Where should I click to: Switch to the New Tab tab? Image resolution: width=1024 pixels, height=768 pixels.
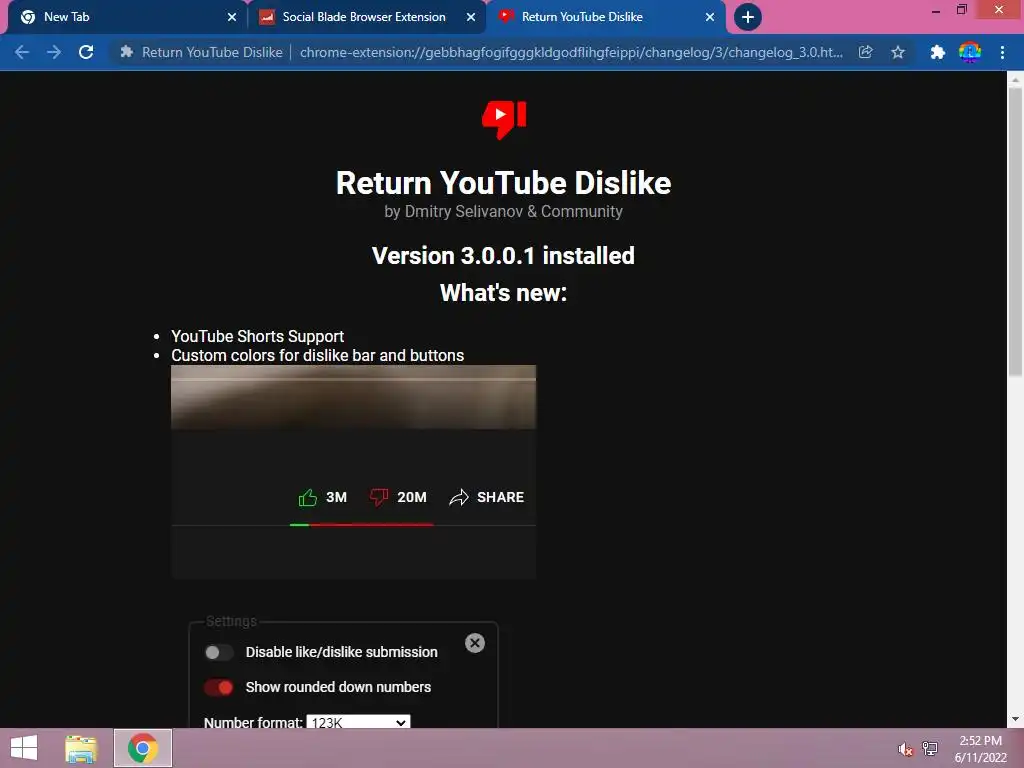pos(126,17)
